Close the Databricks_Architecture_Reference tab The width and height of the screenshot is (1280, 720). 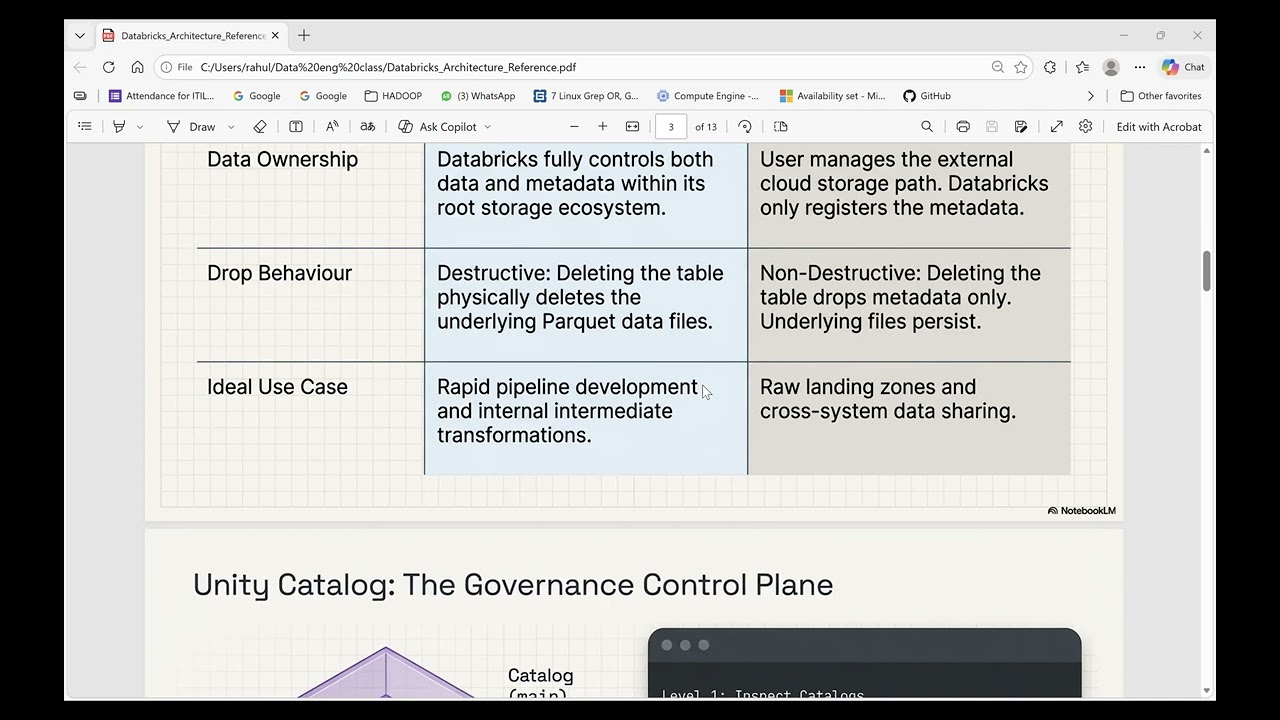275,36
